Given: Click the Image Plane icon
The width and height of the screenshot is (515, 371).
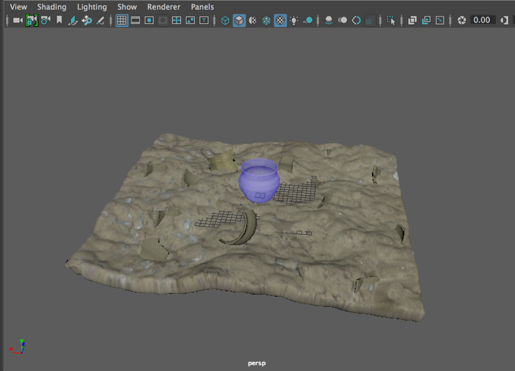Looking at the screenshot, I should [73, 20].
